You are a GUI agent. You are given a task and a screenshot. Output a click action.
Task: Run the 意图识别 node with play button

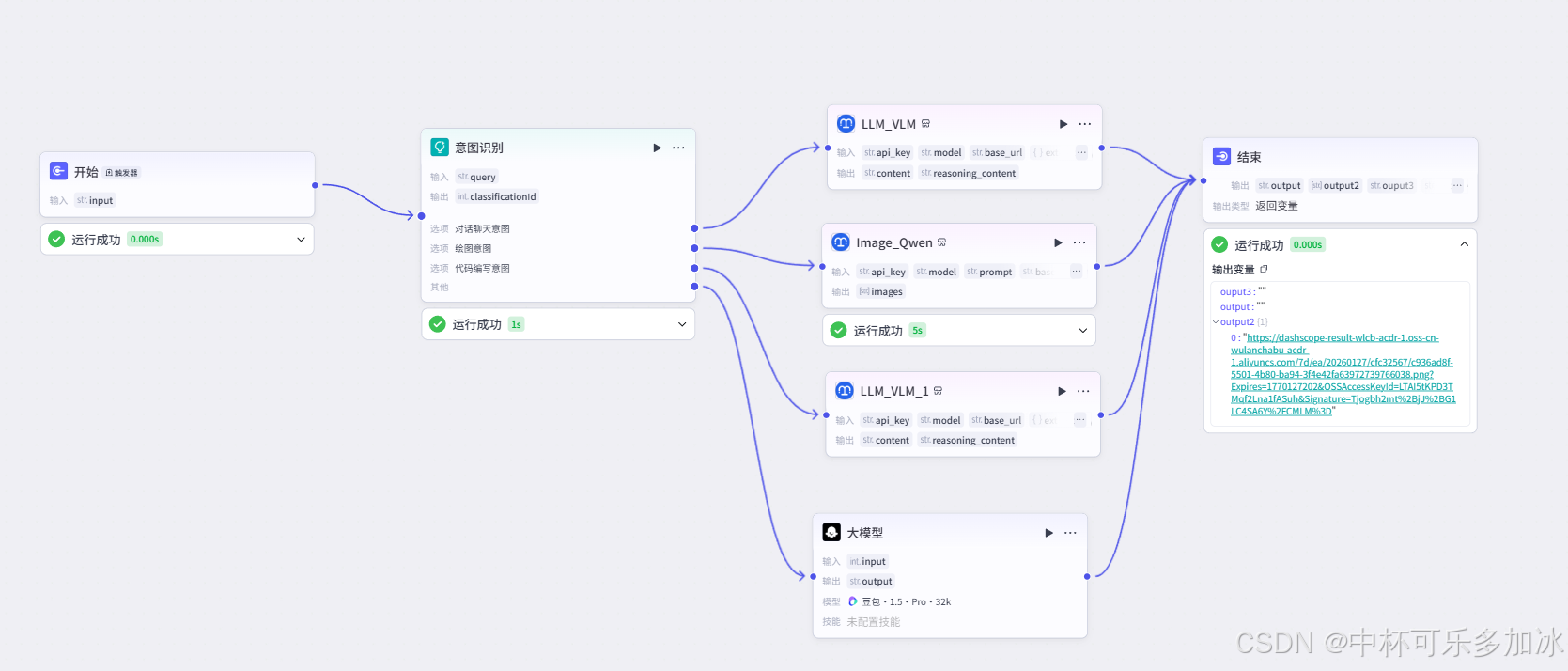tap(657, 148)
